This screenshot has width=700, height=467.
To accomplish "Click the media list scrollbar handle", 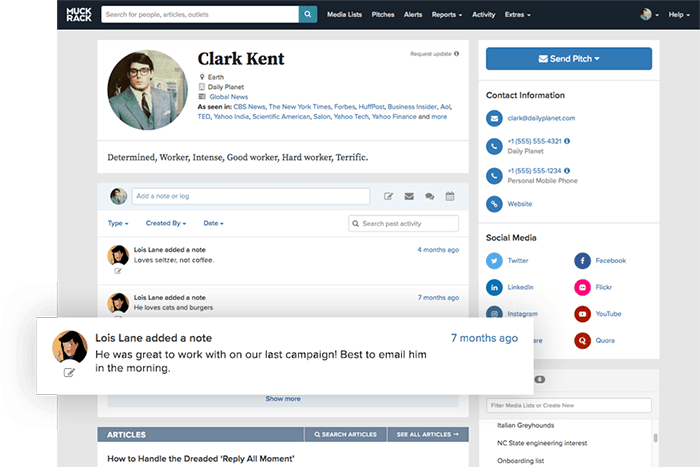I will 655,438.
